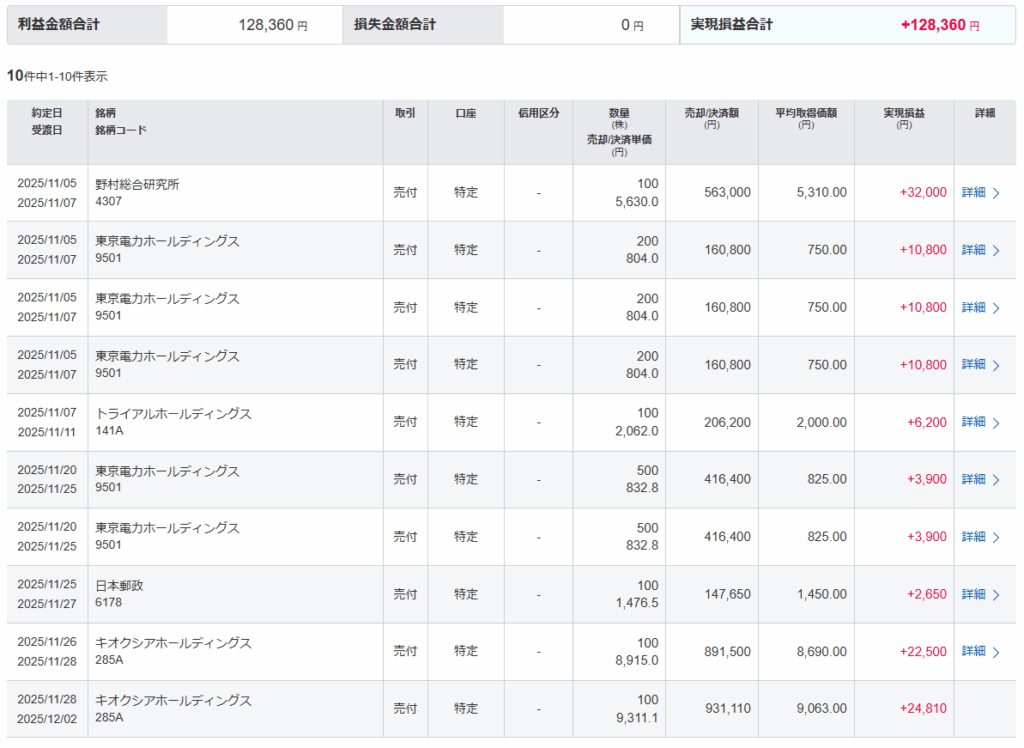Click the chevron arrow beside トライアルホールディングス 詳細
1024x748 pixels.
(x=996, y=423)
